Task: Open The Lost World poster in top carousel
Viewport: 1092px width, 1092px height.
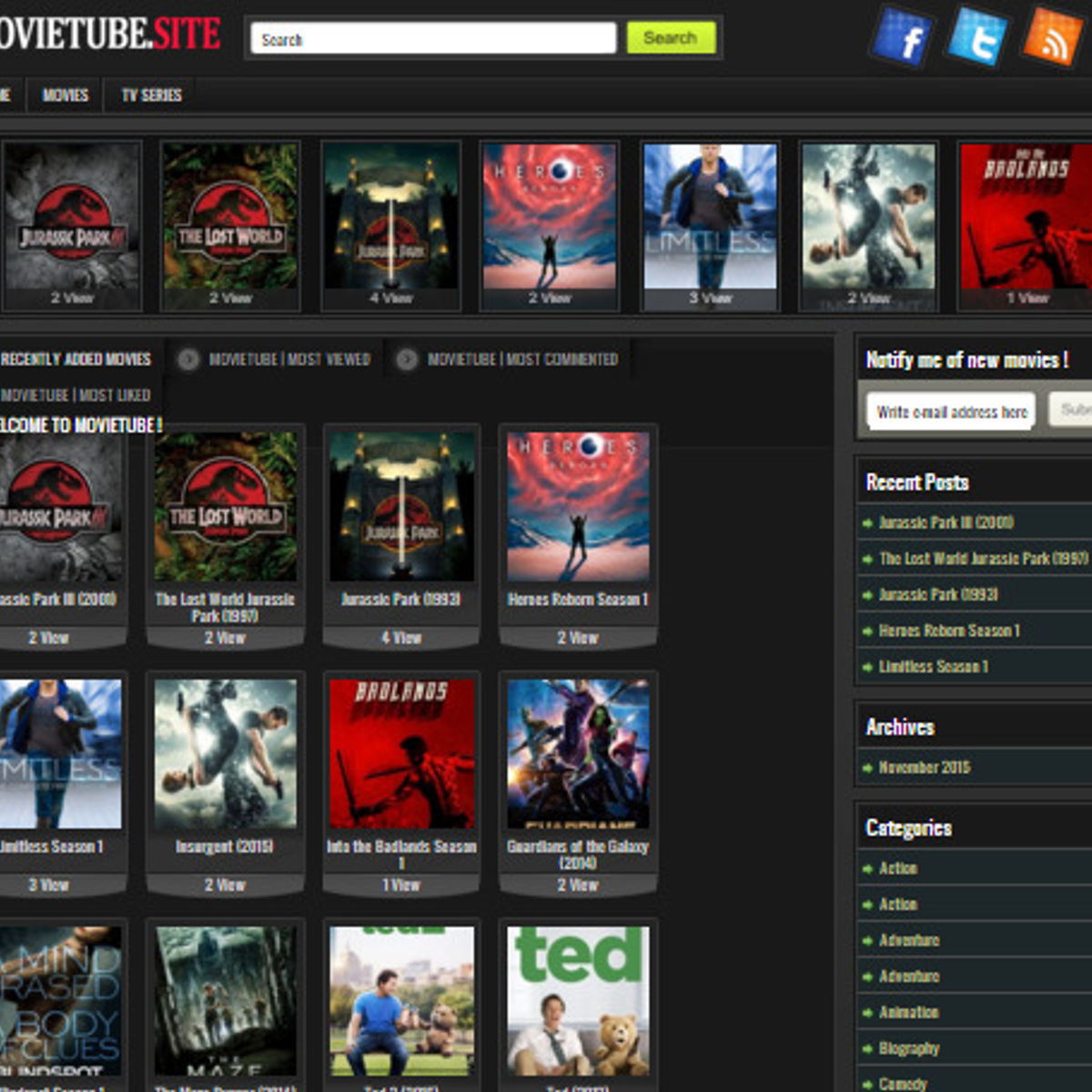Action: (230, 217)
